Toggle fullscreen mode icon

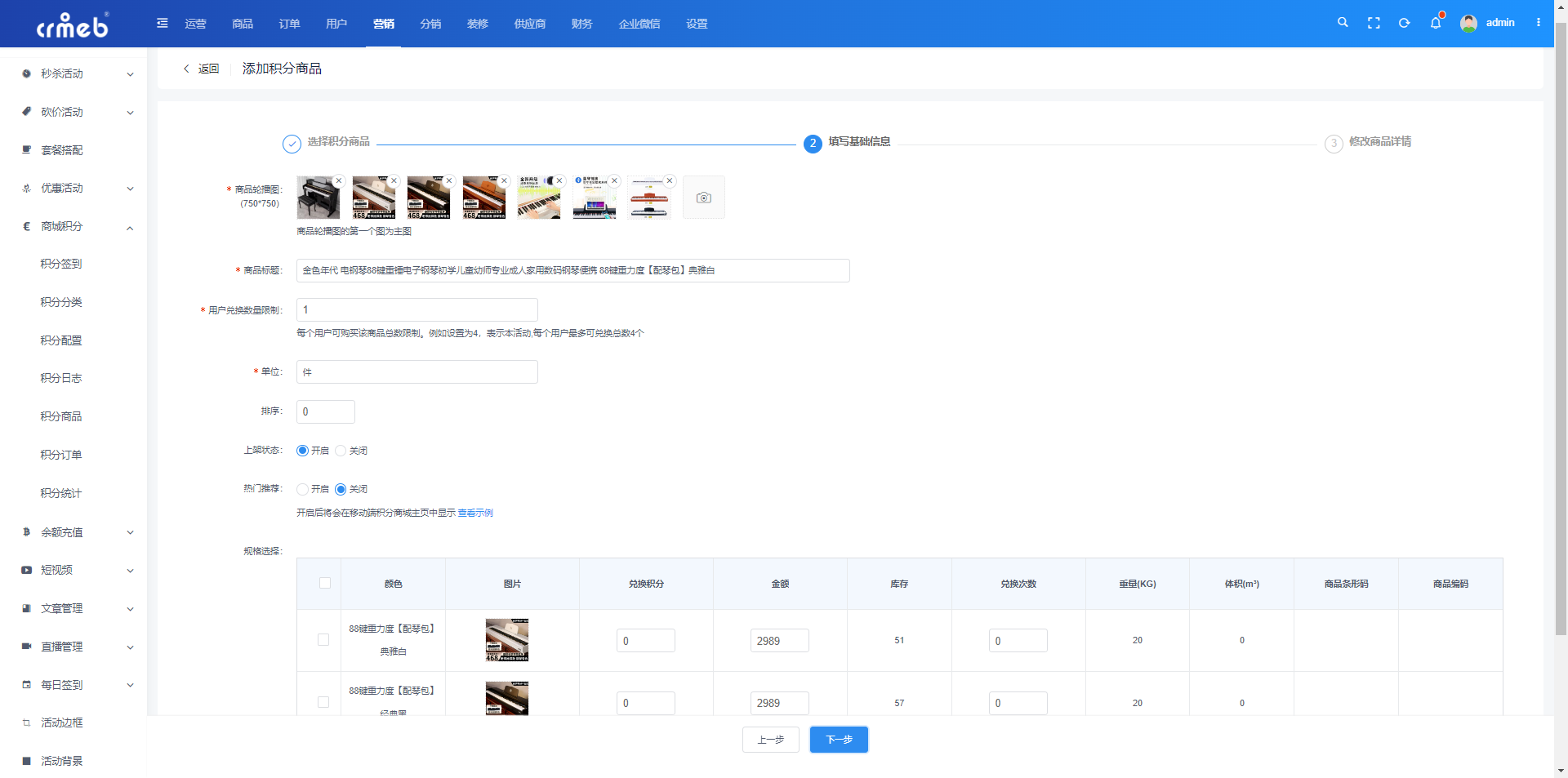(1374, 23)
